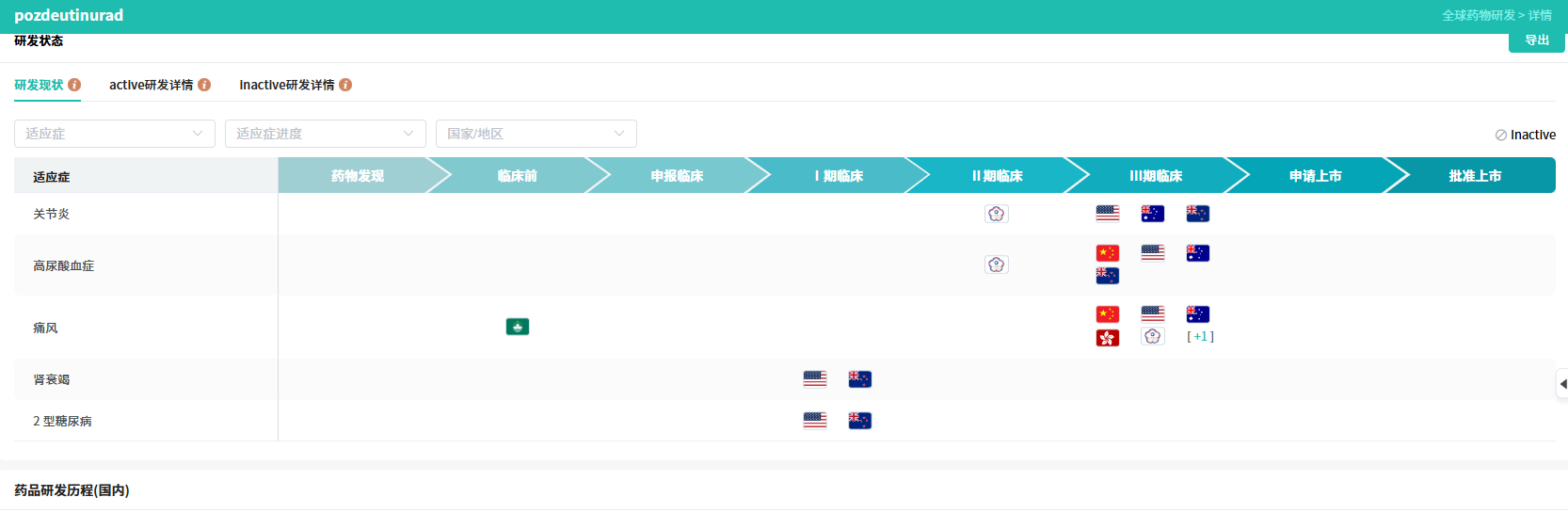Click the US flag in 2型糖尿病 row
Image resolution: width=1568 pixels, height=513 pixels.
click(x=815, y=421)
